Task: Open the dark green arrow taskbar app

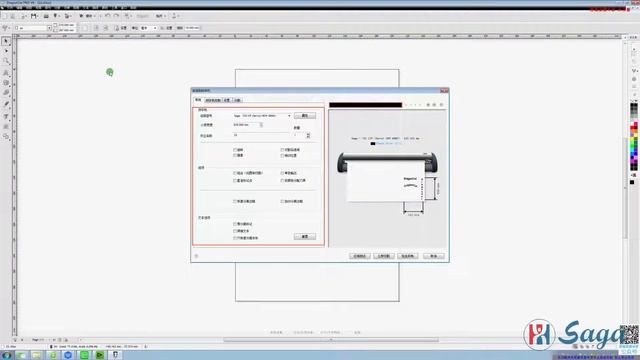Action: pos(100,355)
